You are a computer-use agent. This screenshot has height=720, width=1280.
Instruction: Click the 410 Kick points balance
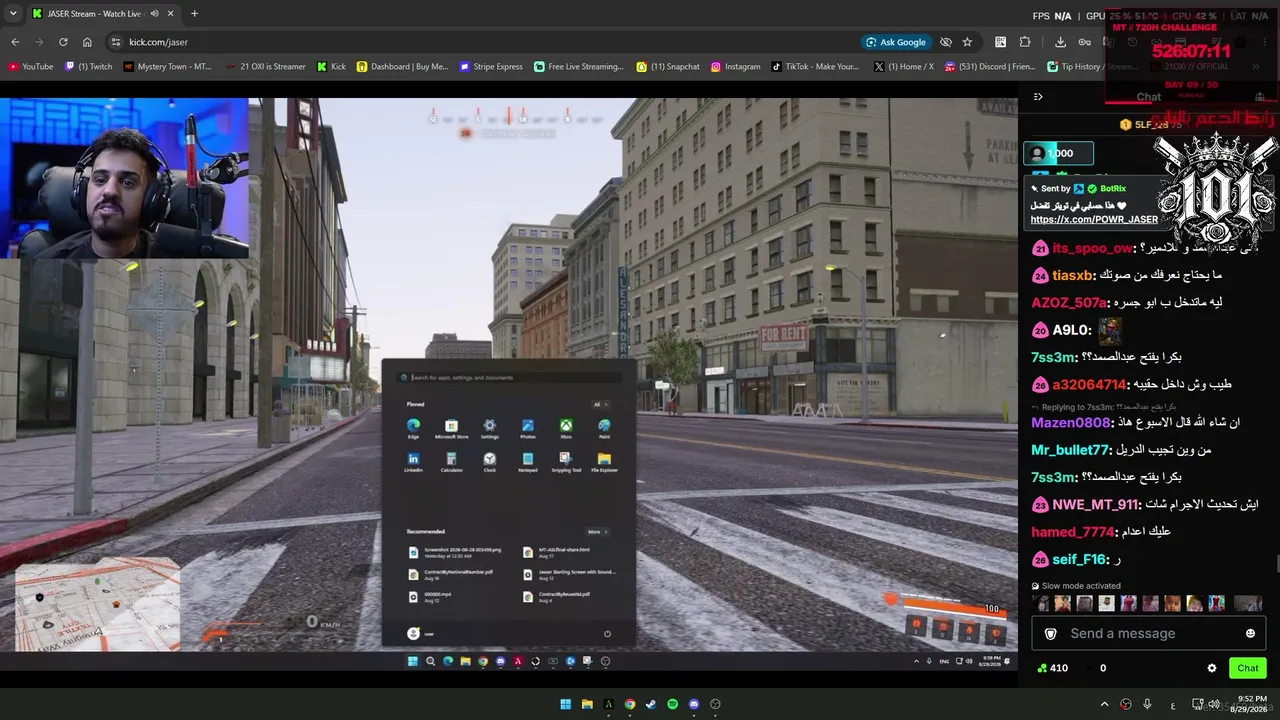(x=1053, y=668)
